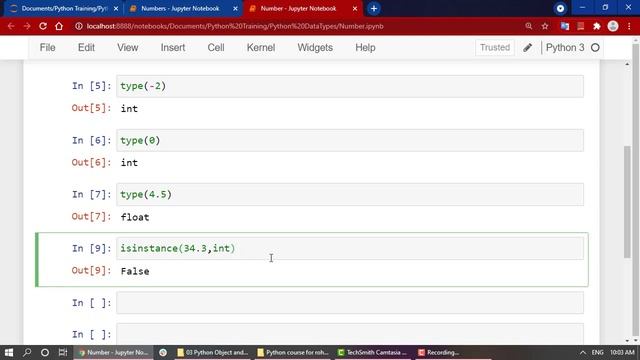
Task: Click the notebook vertical scrollbar thumb
Action: 627,202
